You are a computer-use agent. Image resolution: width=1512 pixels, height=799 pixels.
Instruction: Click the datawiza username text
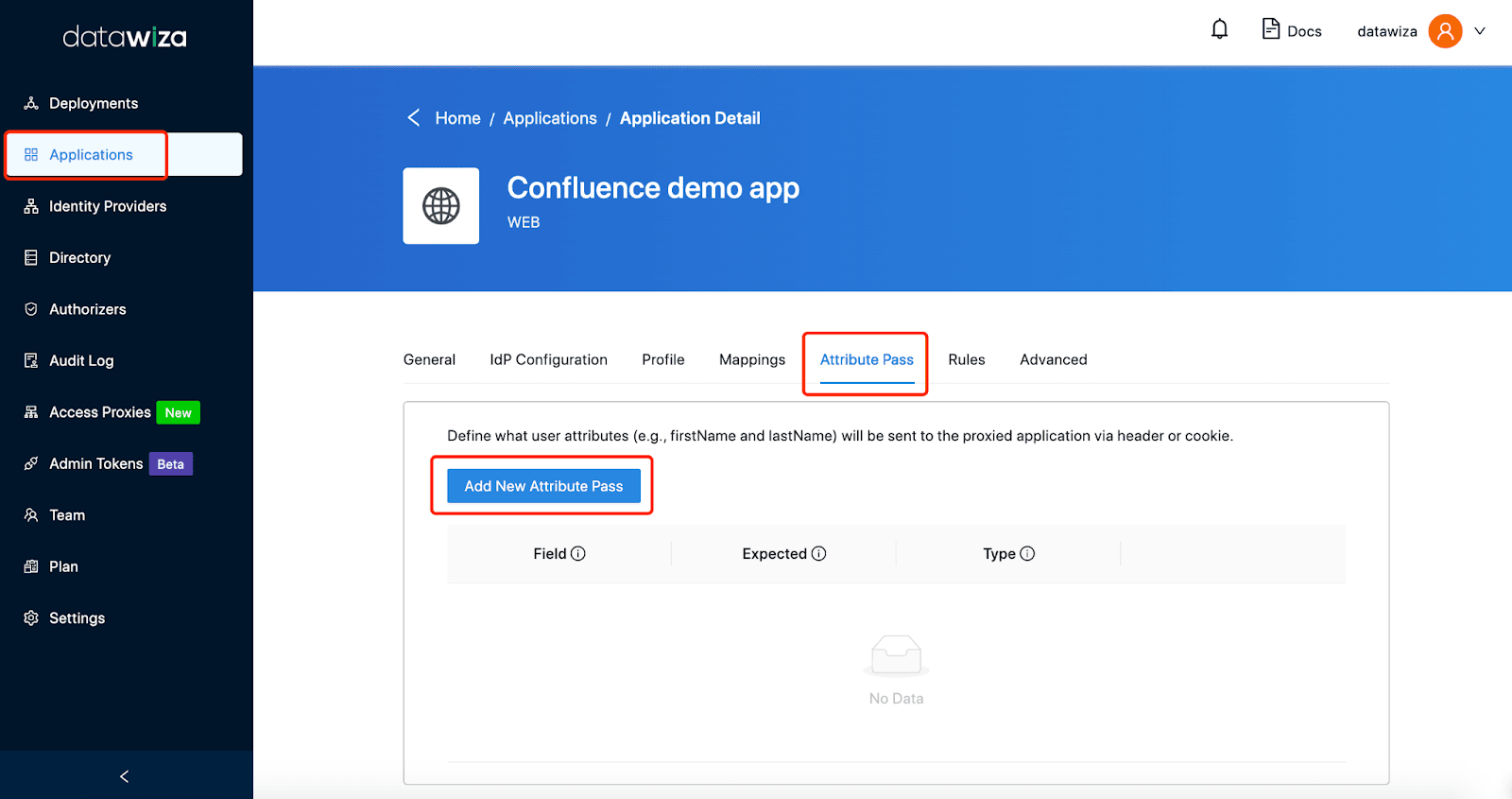(1387, 31)
